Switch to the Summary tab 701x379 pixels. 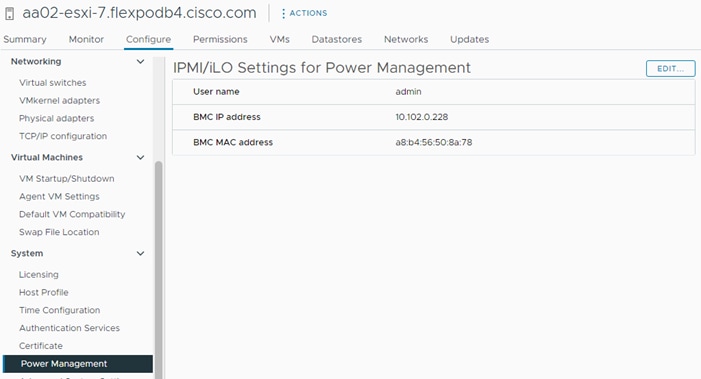point(25,39)
